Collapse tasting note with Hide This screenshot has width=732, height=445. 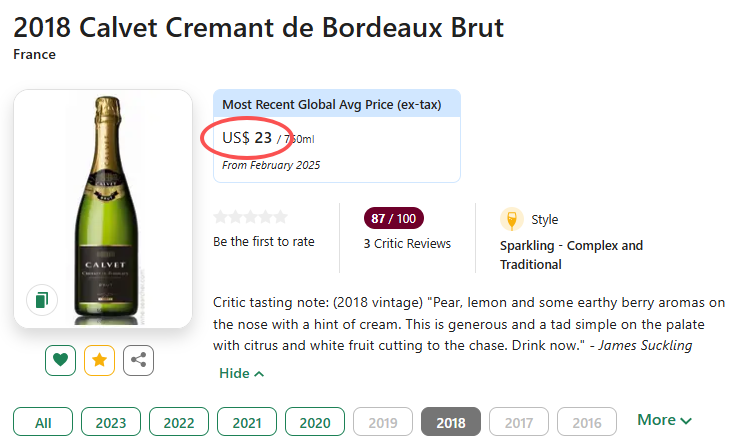point(242,373)
